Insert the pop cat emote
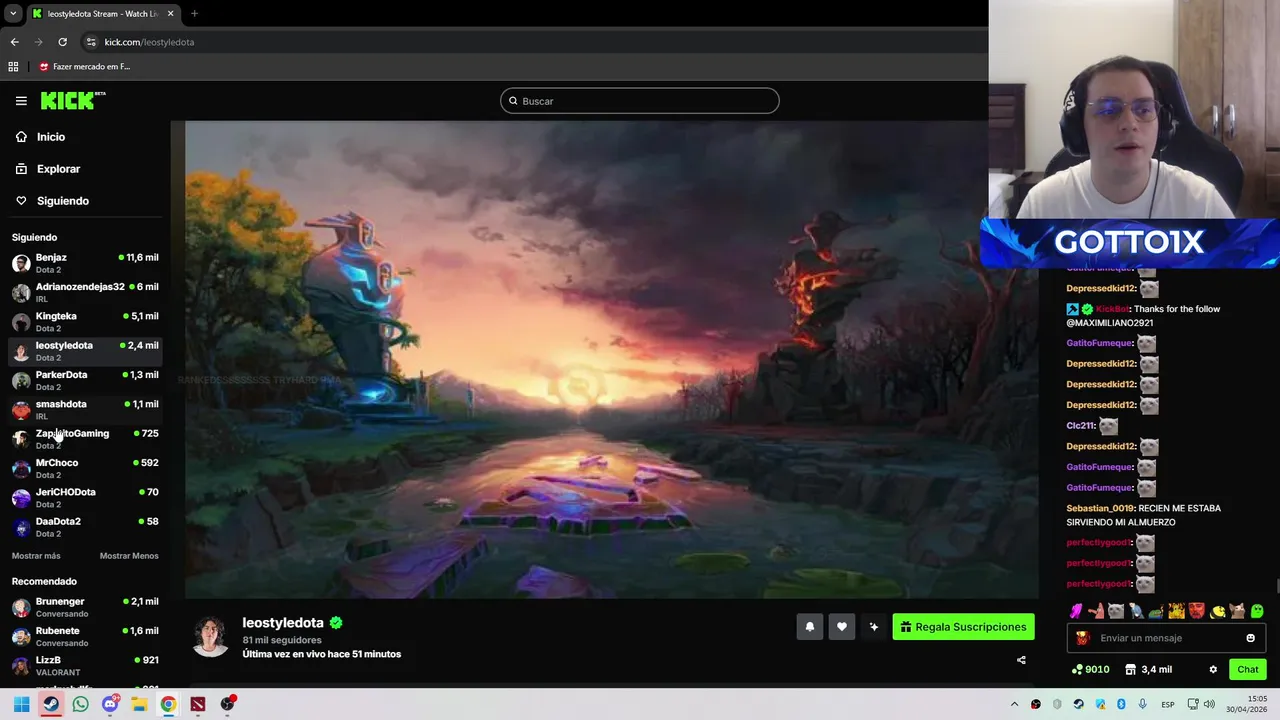This screenshot has height=720, width=1280. coord(1237,611)
